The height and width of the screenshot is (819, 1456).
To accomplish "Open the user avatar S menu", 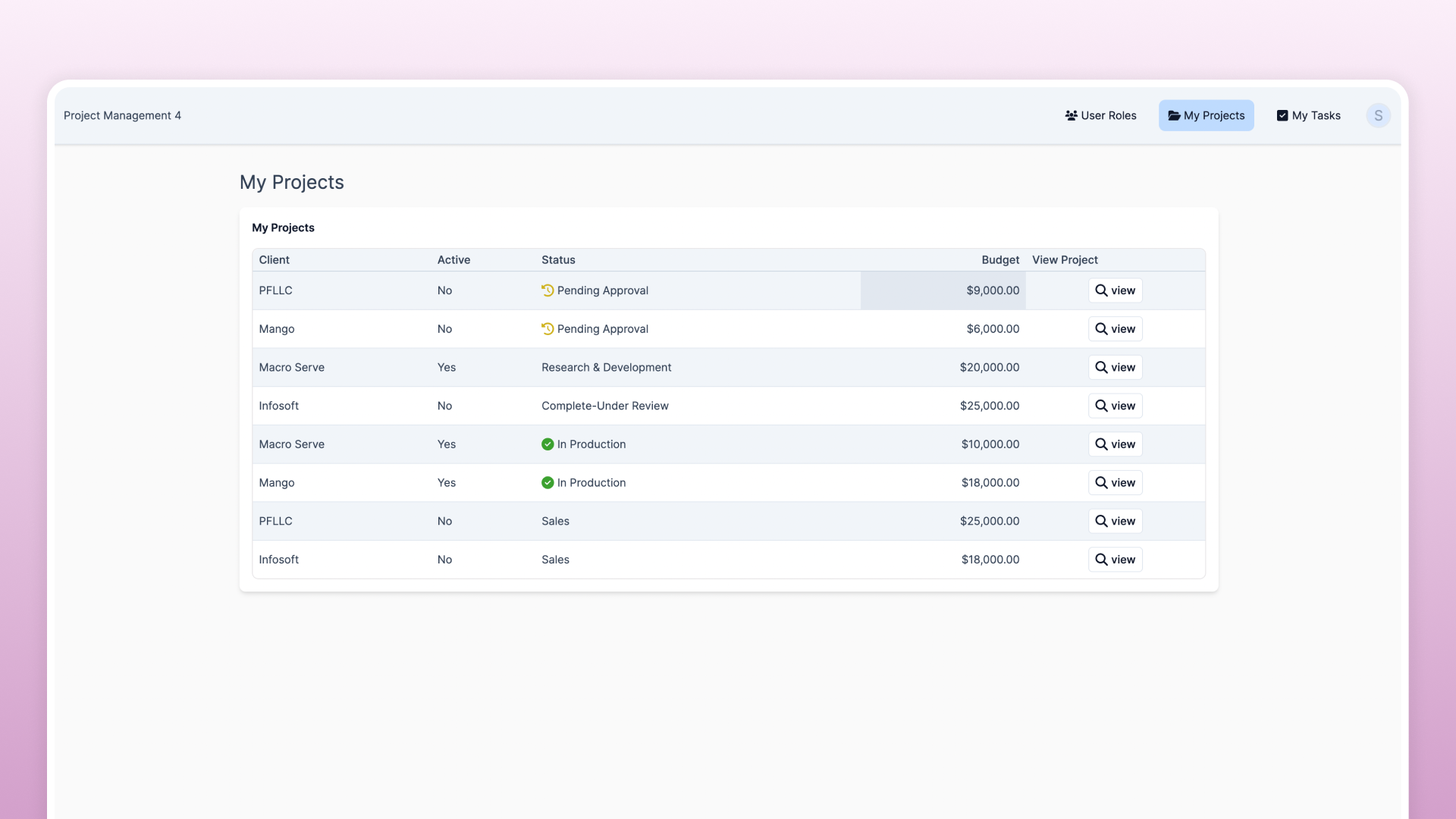I will (1378, 115).
